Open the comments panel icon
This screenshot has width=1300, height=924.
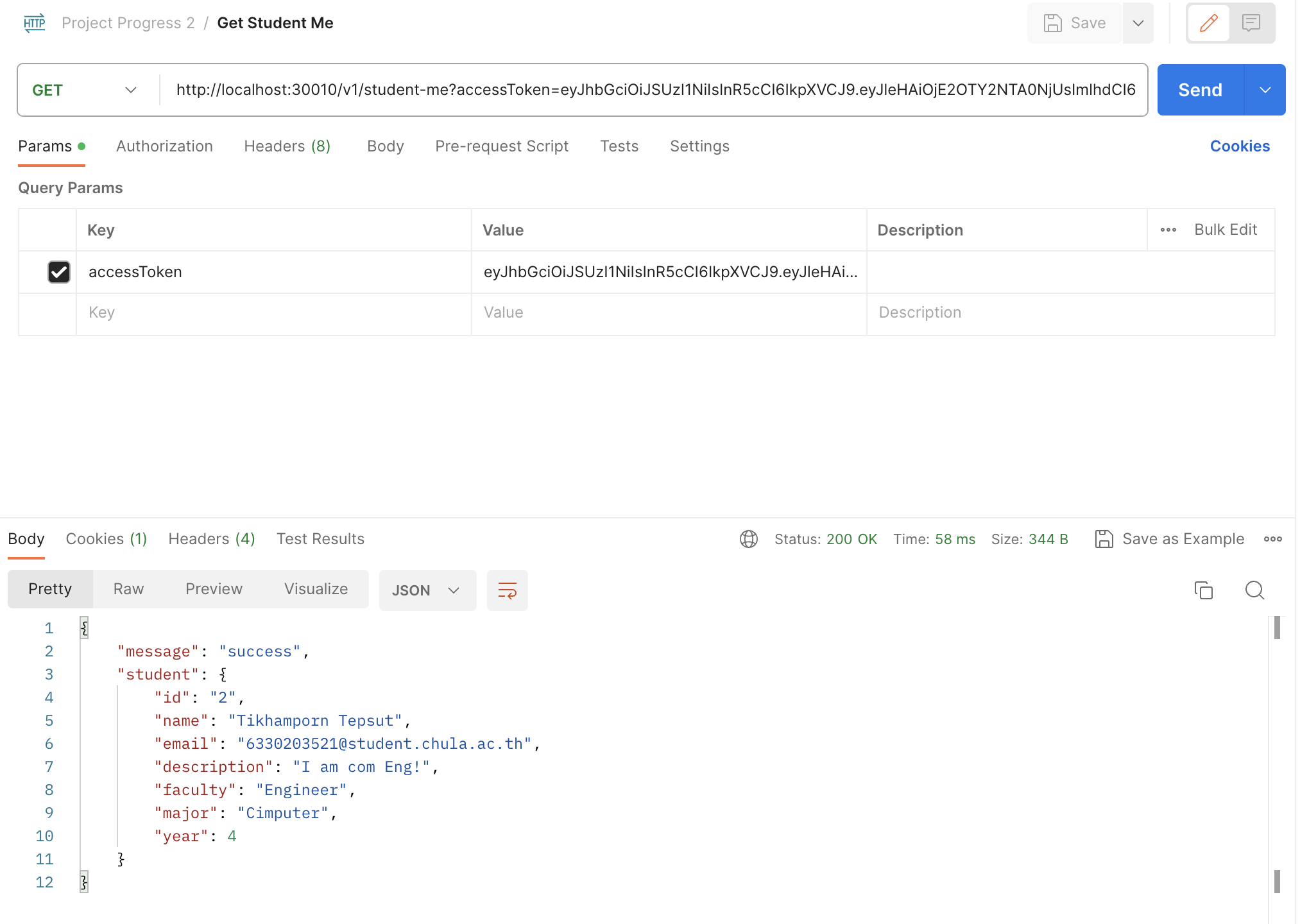tap(1253, 23)
